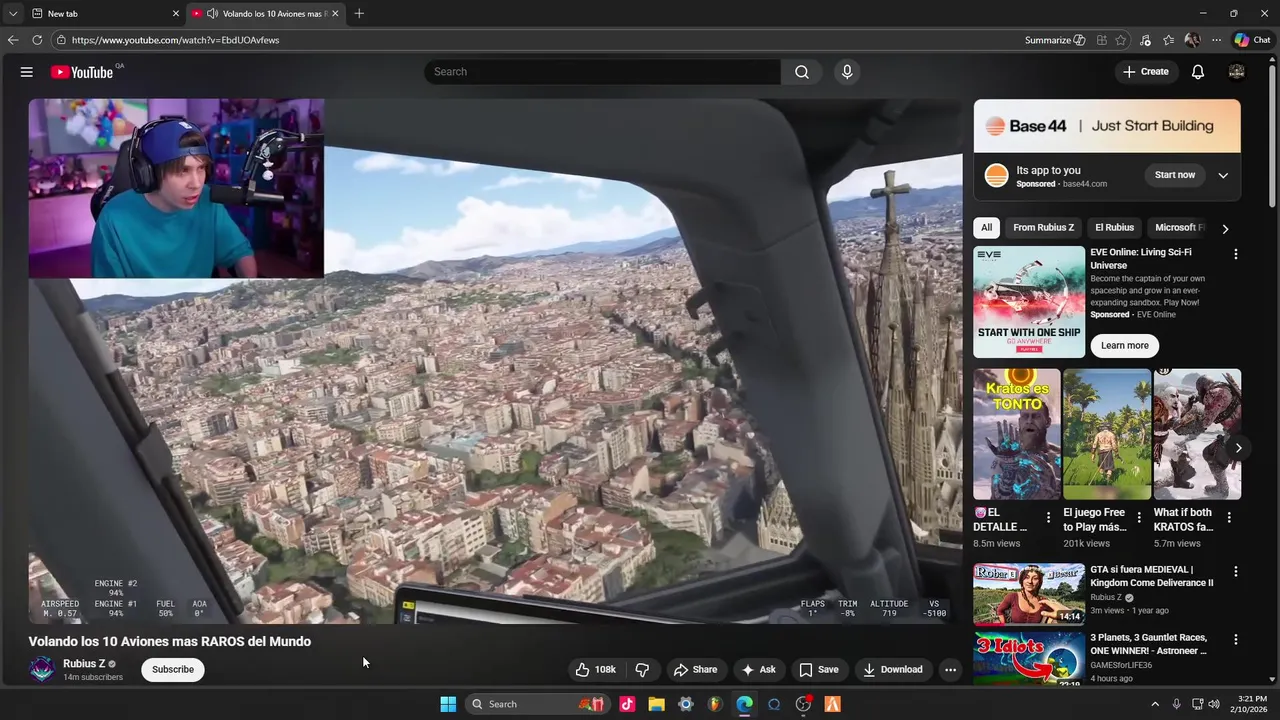This screenshot has width=1280, height=720.
Task: Click the YouTube search magnifier button
Action: 802,72
